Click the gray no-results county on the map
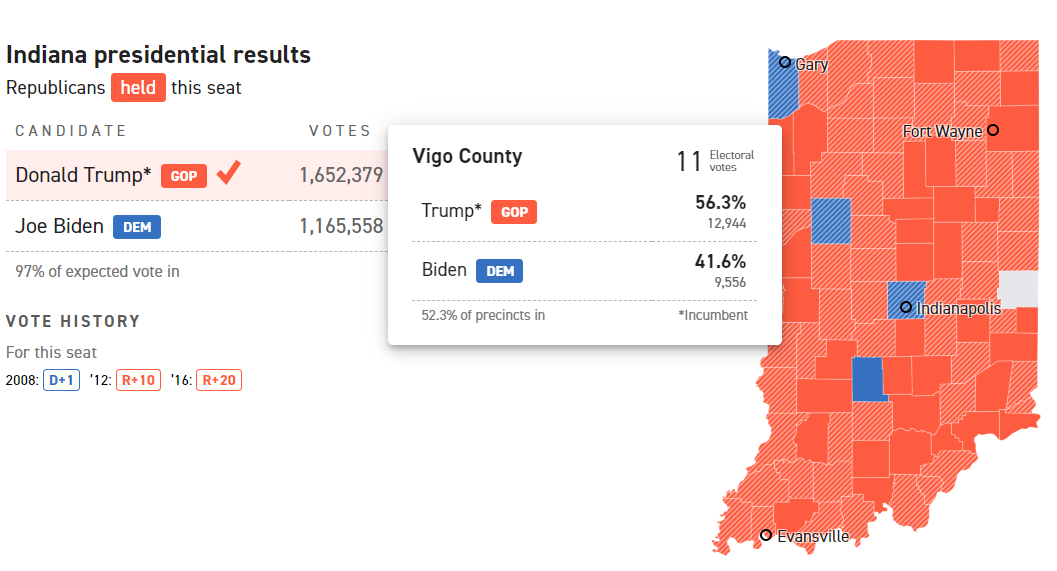Screen dimensions: 1057x571 tap(1019, 289)
